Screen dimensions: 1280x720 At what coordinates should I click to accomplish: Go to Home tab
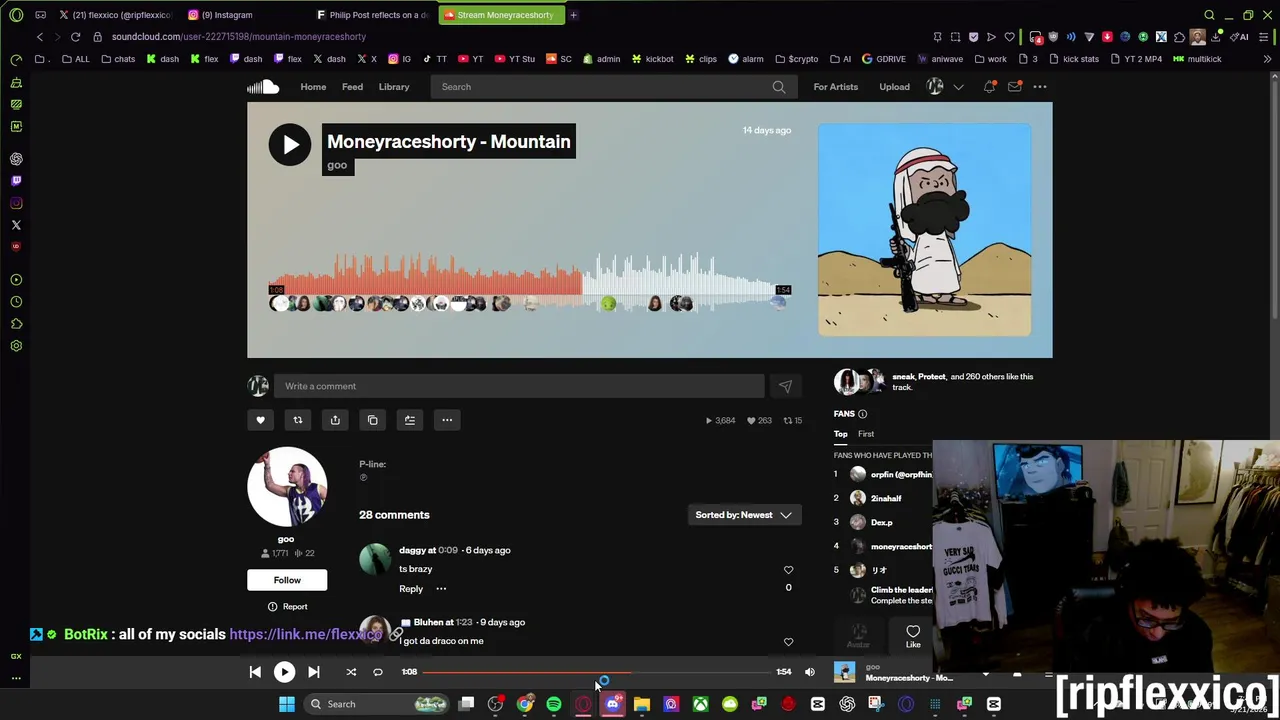pos(313,87)
